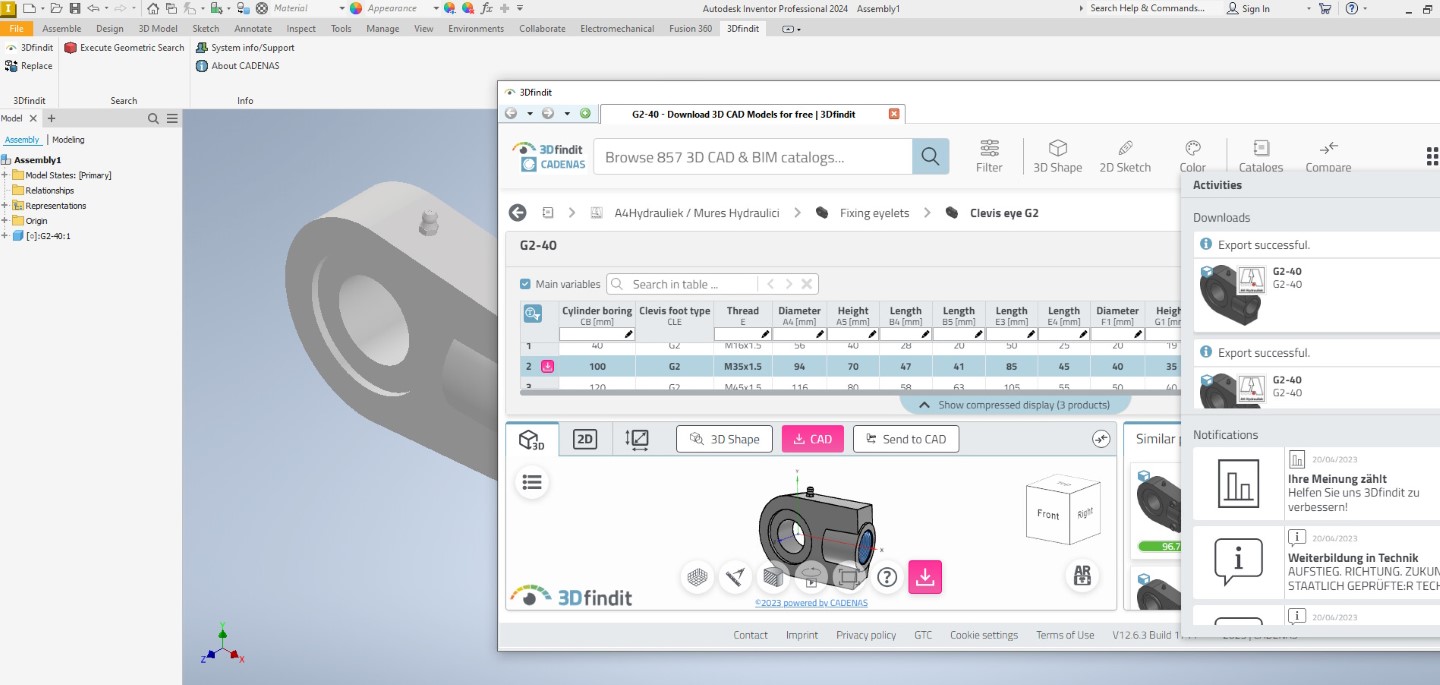Select the Modeling tab in the browser panel
Viewport: 1440px width, 685px height.
coord(68,139)
